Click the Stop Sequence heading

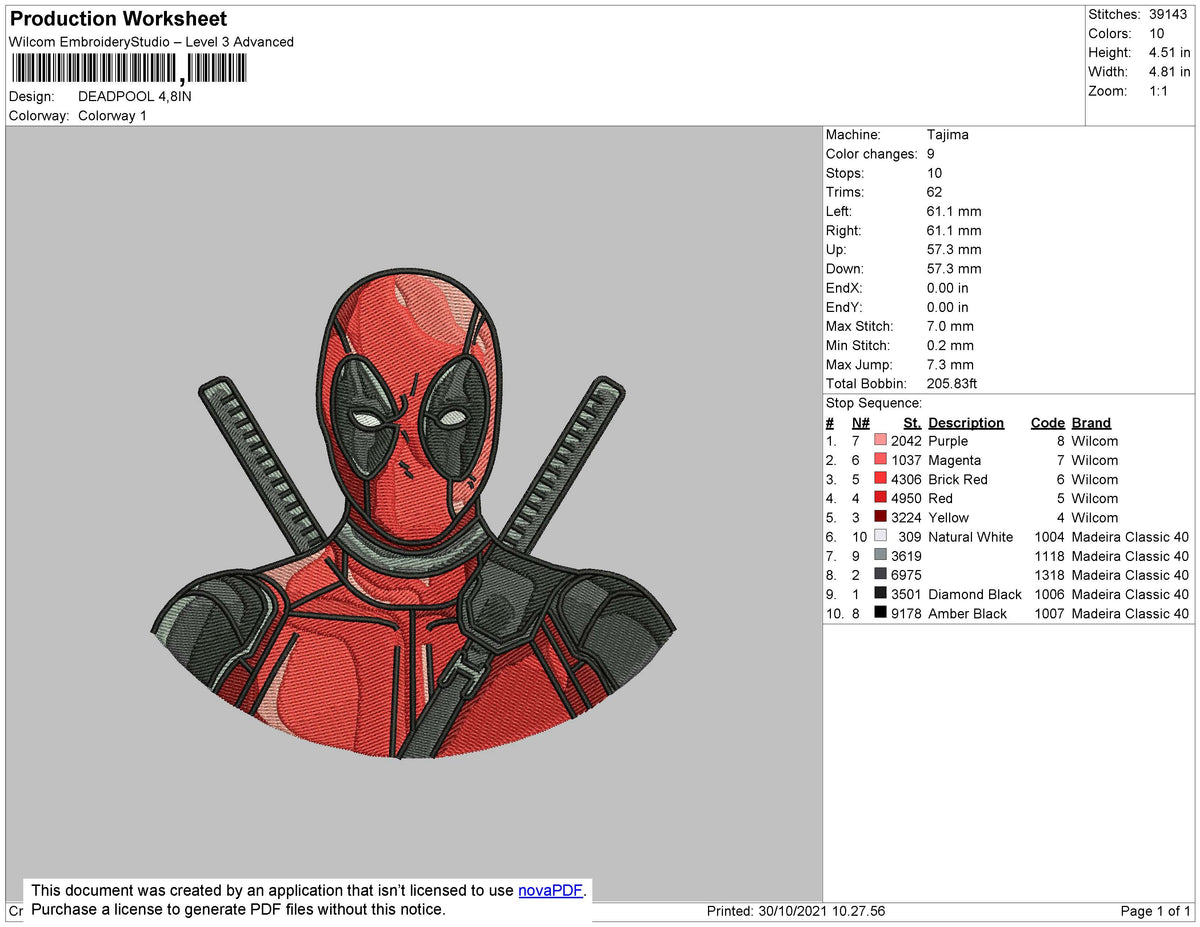pyautogui.click(x=874, y=402)
